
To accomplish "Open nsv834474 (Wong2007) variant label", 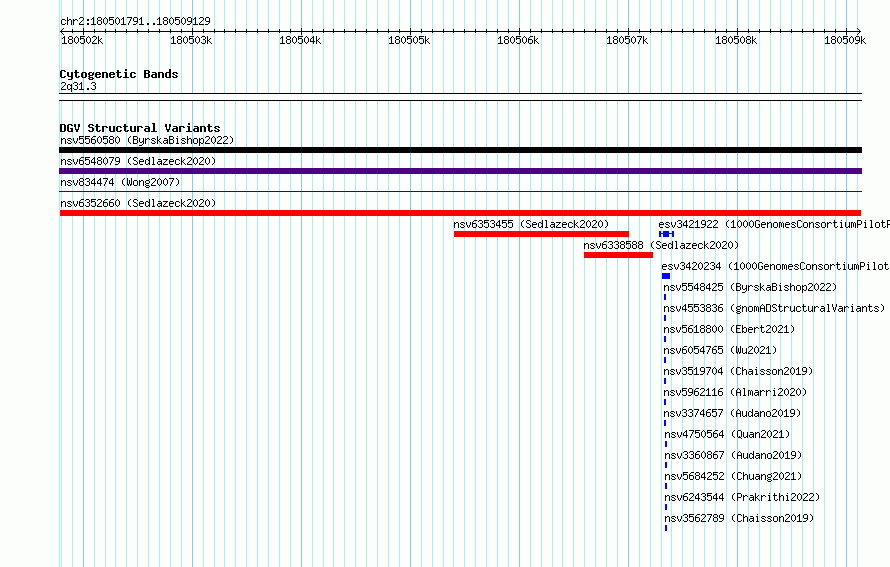I will click(x=120, y=182).
